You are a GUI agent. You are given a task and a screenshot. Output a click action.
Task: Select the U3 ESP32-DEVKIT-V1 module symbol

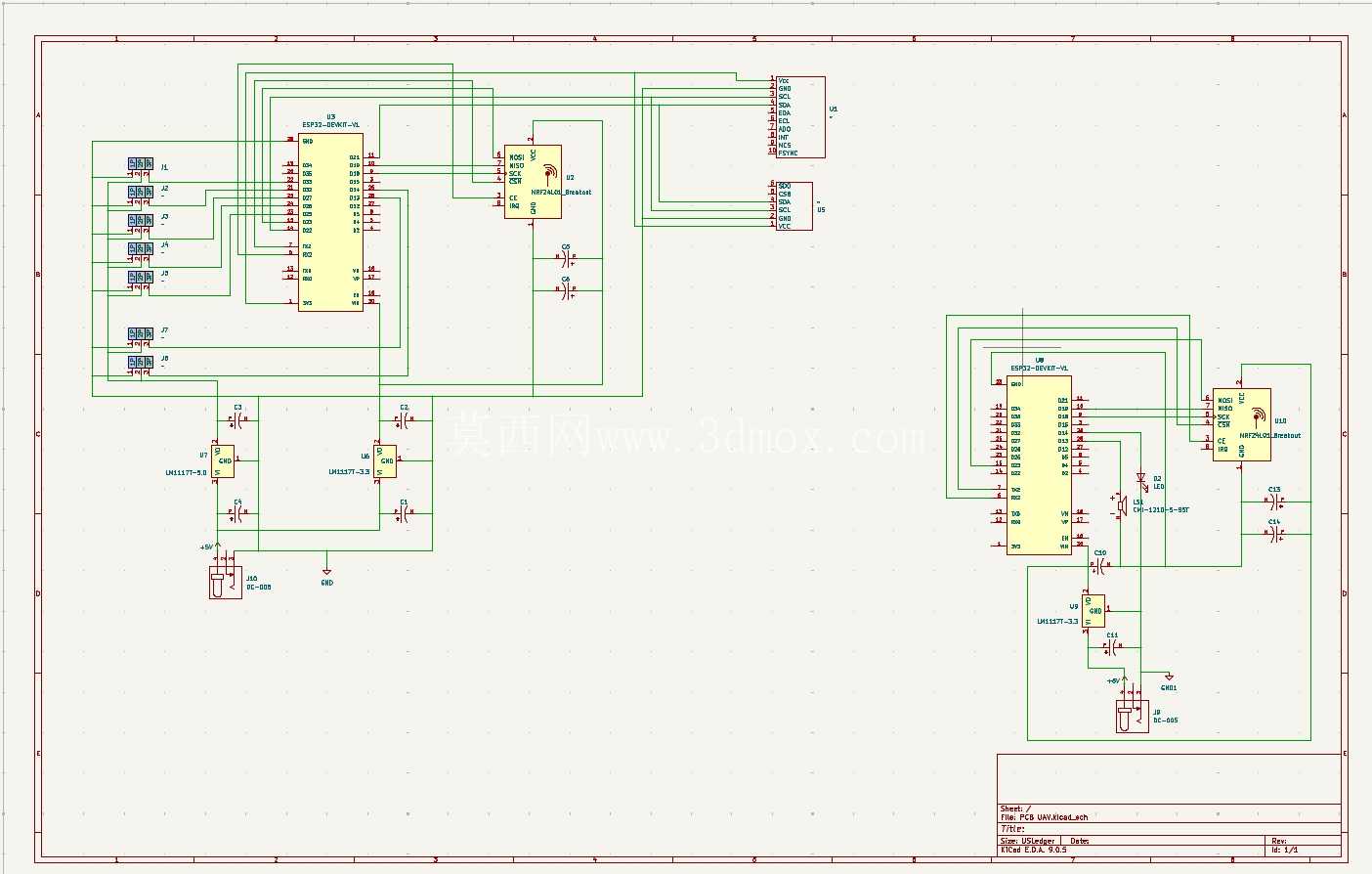pyautogui.click(x=331, y=222)
